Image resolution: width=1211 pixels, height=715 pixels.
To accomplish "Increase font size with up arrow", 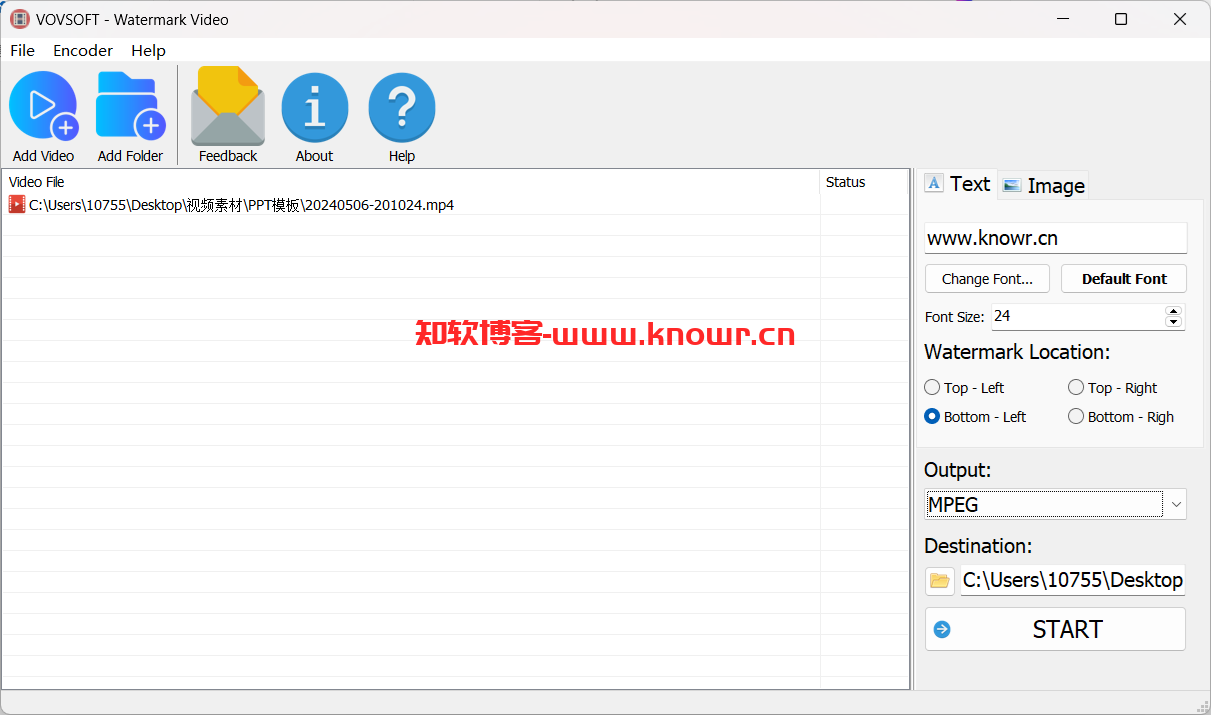I will pos(1174,311).
